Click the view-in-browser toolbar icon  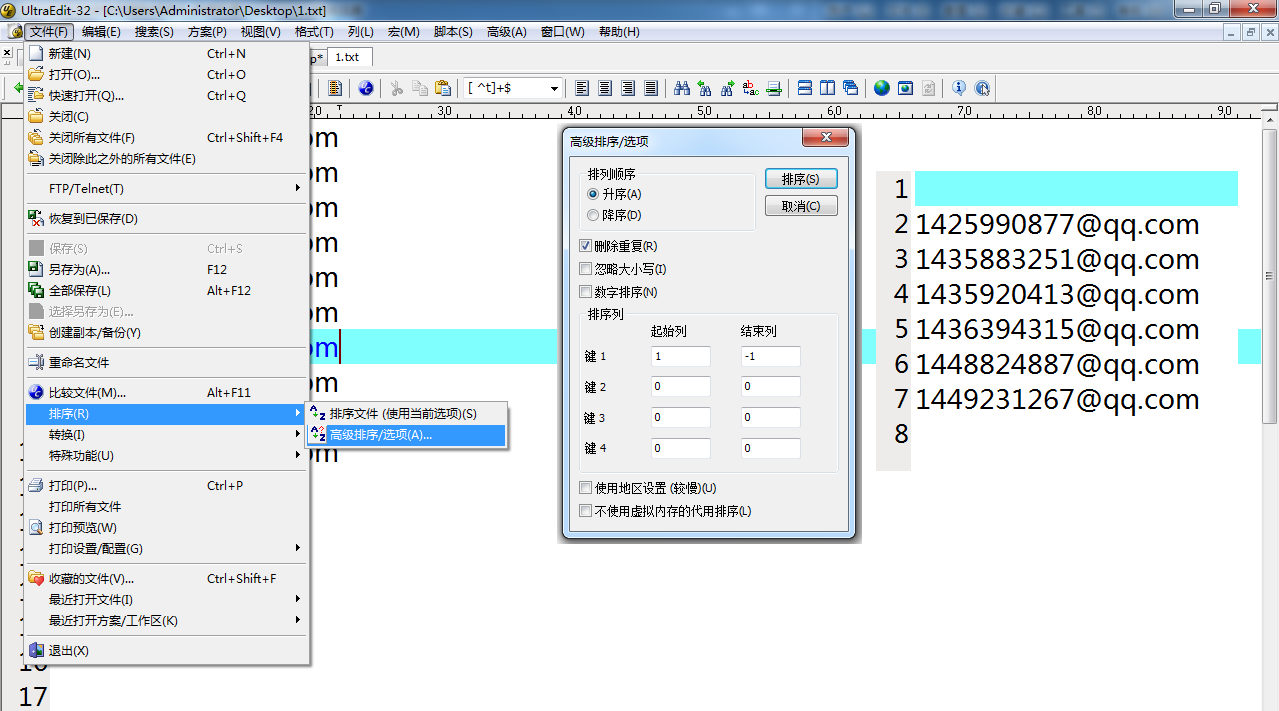coord(366,88)
